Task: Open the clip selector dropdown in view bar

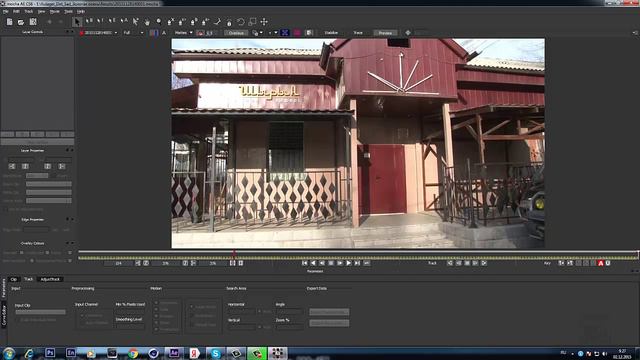Action: [100, 33]
